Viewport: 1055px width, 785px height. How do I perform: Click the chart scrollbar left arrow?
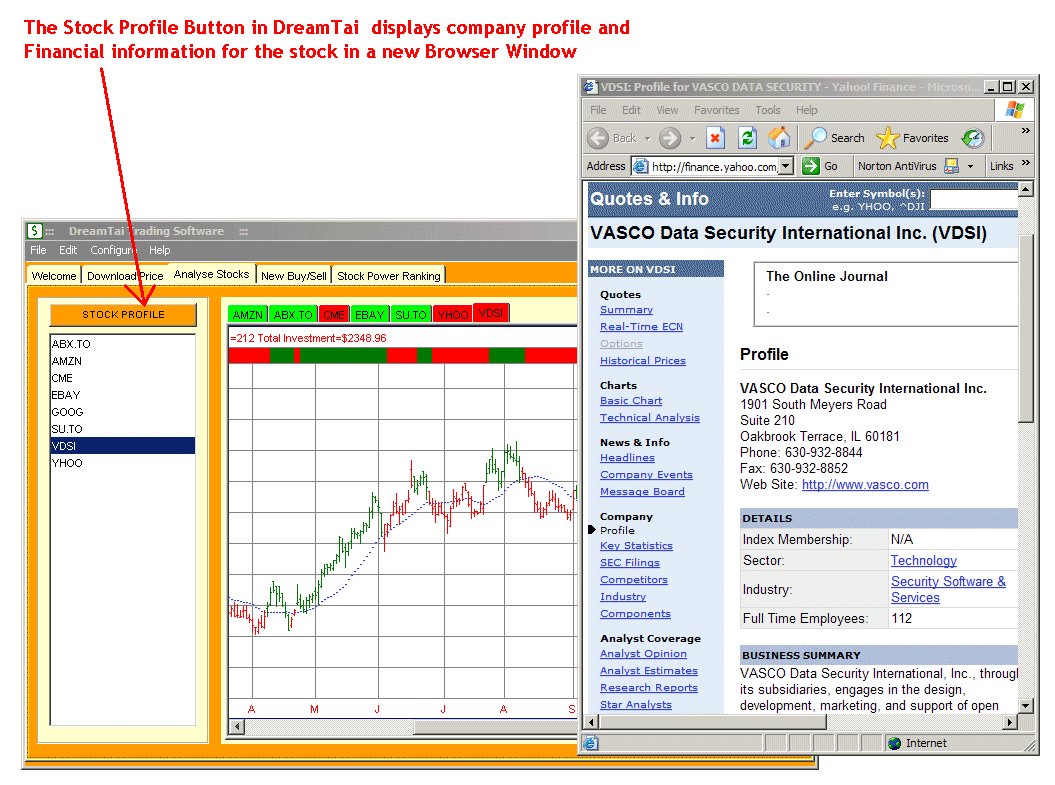pos(236,726)
